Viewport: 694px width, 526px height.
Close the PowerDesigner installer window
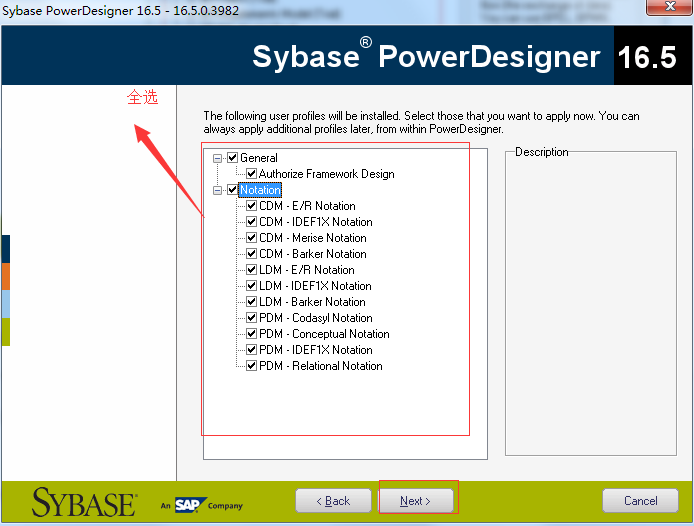[x=669, y=7]
